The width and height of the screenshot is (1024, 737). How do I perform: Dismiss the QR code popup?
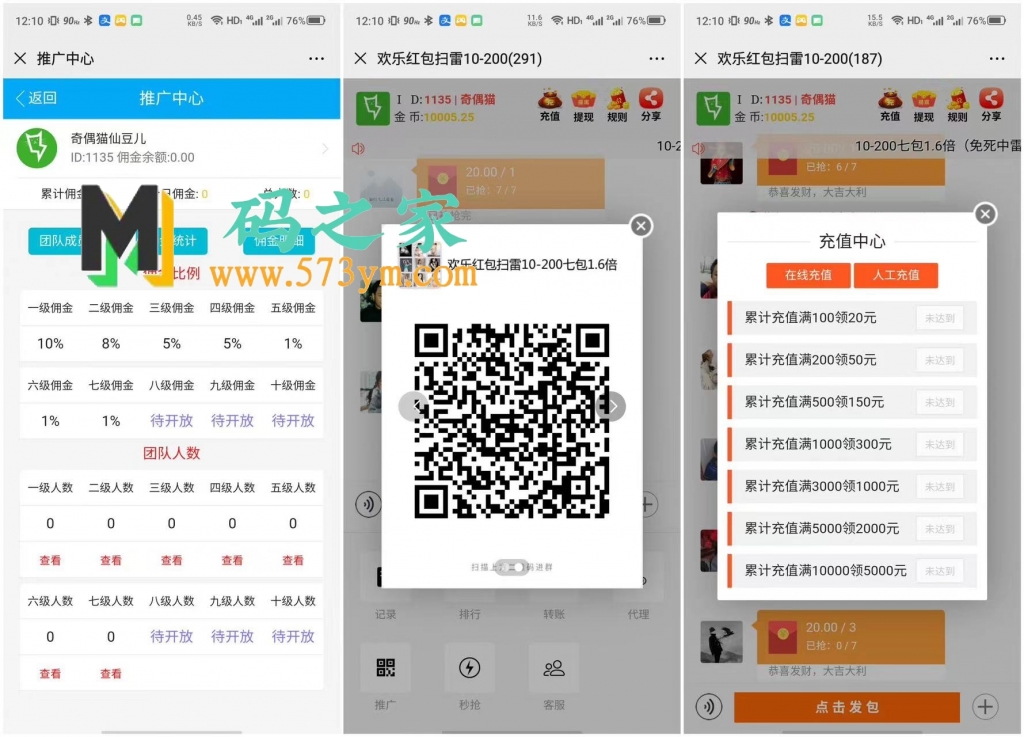(x=641, y=226)
